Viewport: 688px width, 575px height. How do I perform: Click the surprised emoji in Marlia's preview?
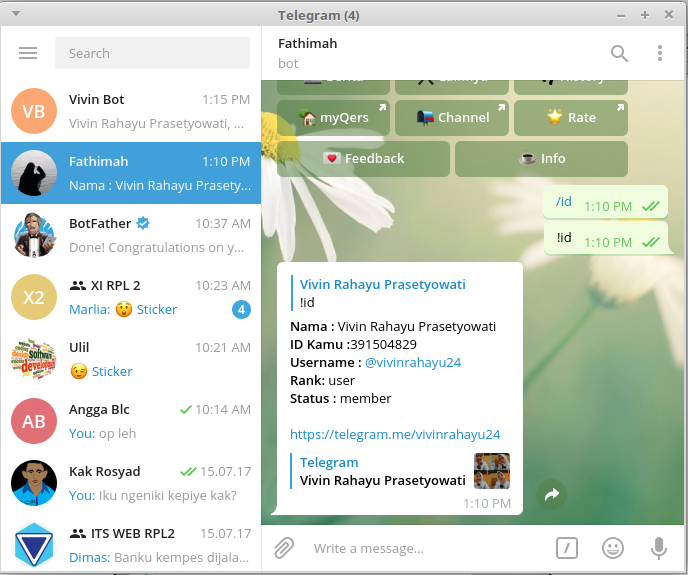click(x=124, y=310)
